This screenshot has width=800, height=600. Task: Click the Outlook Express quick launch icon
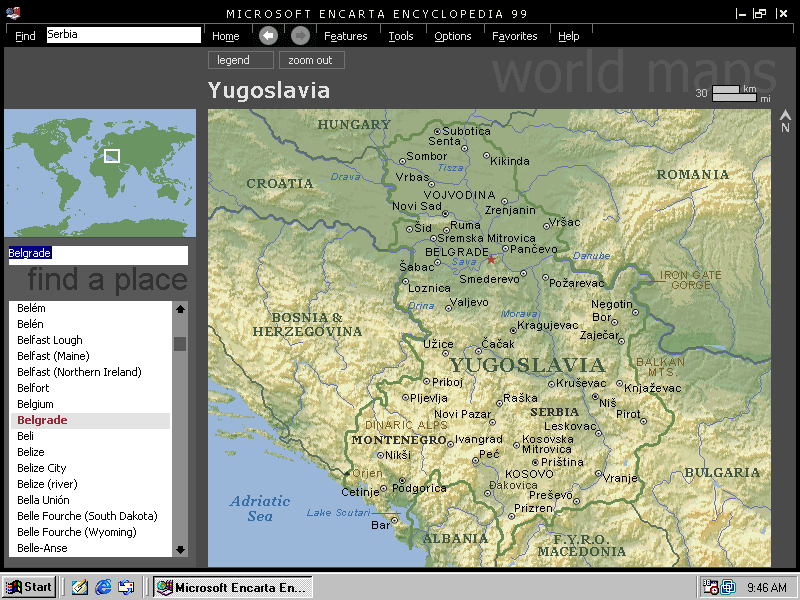(127, 587)
